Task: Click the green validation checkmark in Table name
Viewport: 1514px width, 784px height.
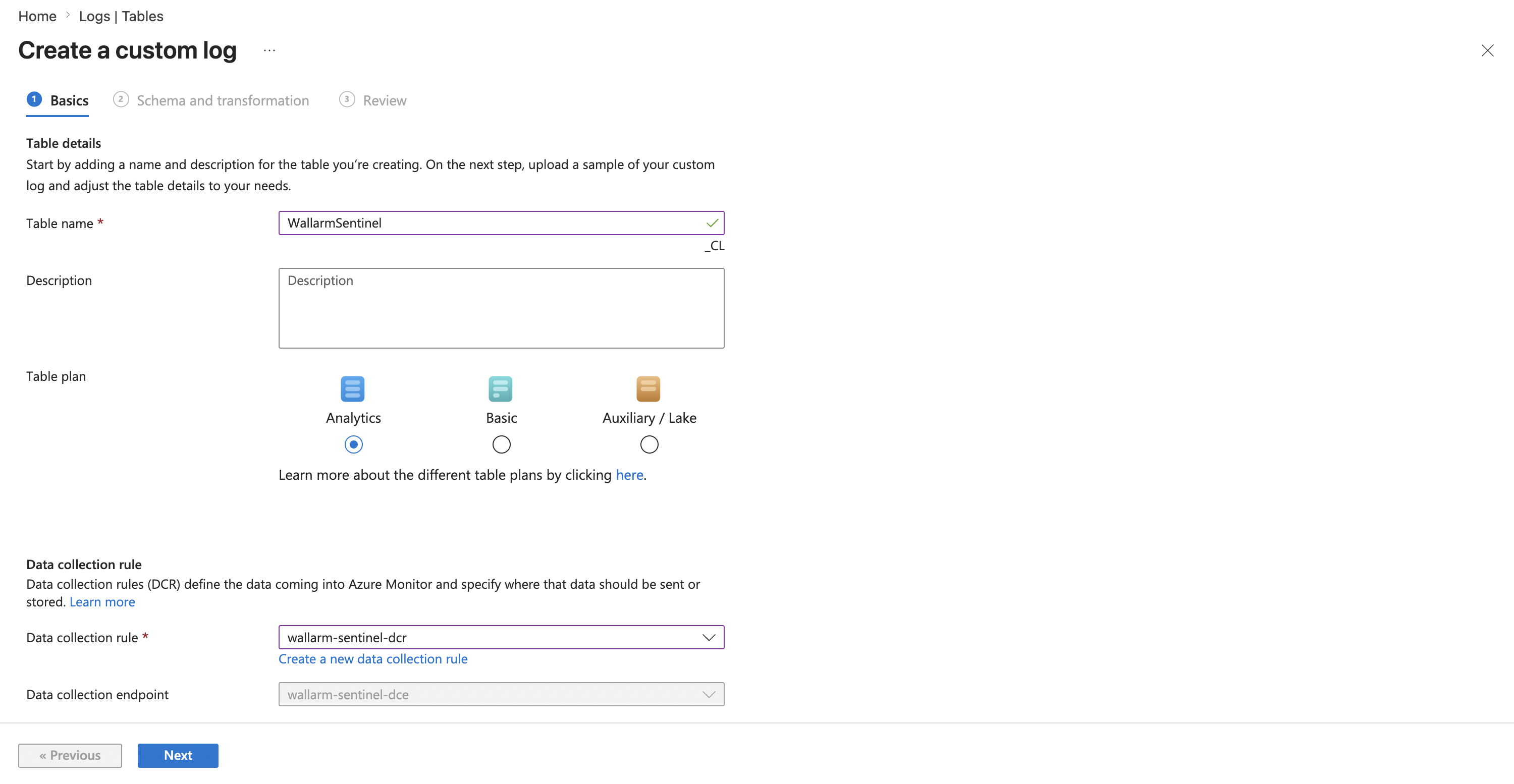Action: point(712,223)
